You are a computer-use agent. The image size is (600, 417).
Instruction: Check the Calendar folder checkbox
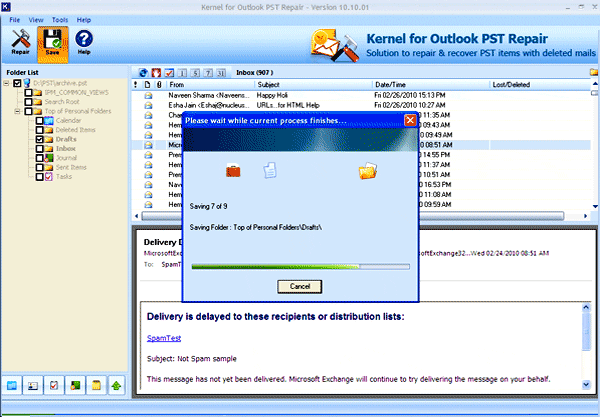[39, 121]
